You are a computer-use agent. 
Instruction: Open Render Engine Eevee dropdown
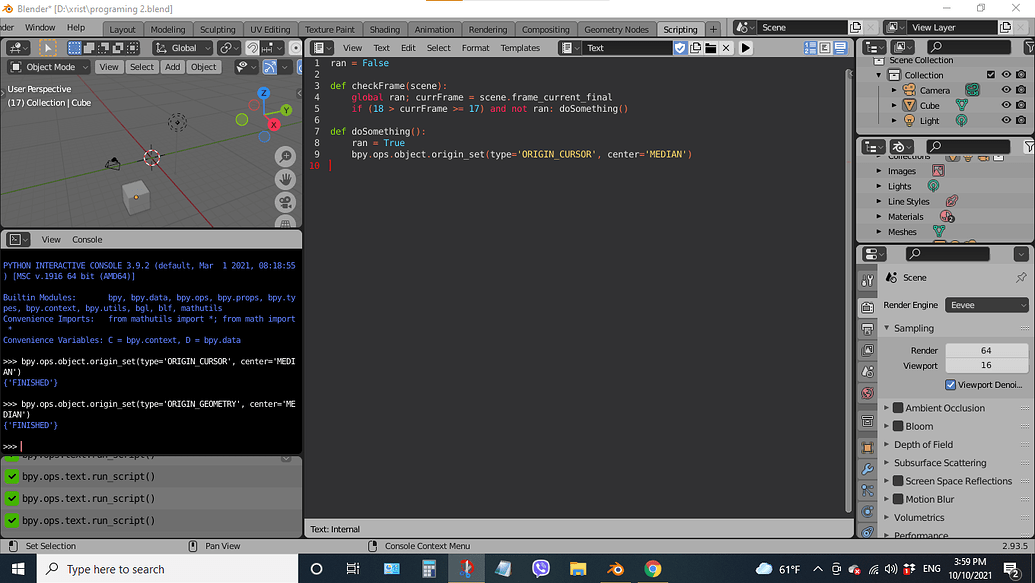[x=987, y=305]
